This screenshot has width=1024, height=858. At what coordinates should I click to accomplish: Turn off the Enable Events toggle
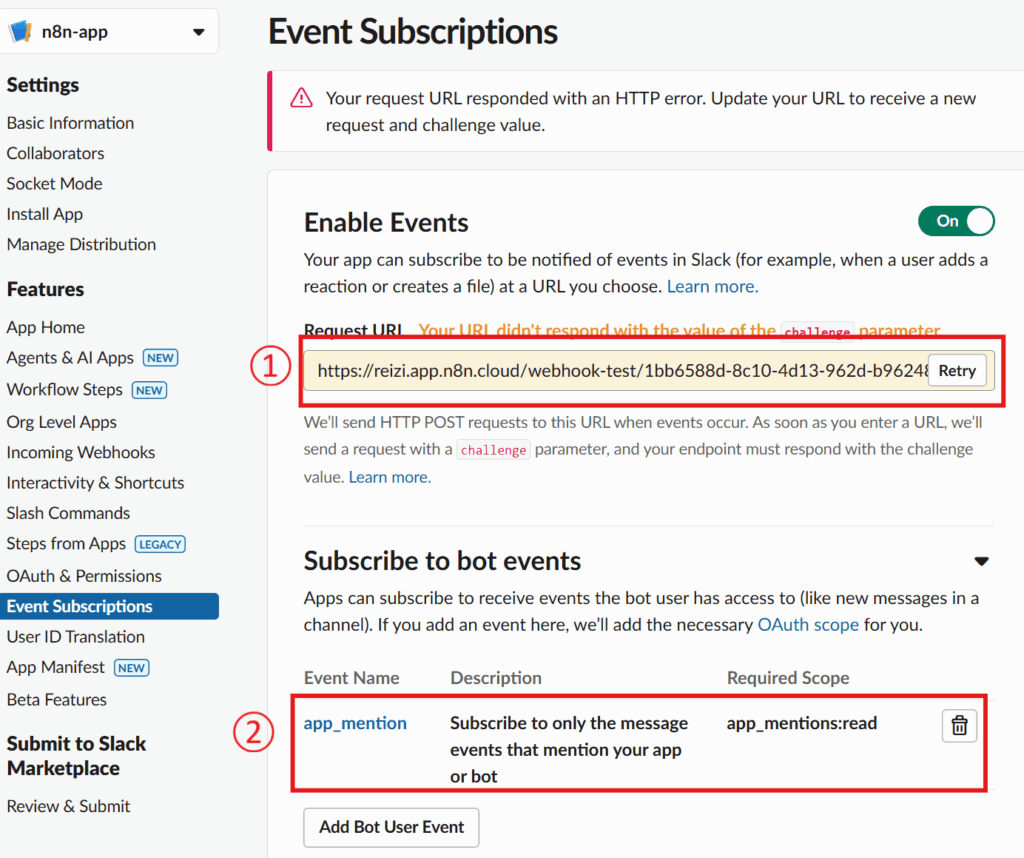pos(956,221)
